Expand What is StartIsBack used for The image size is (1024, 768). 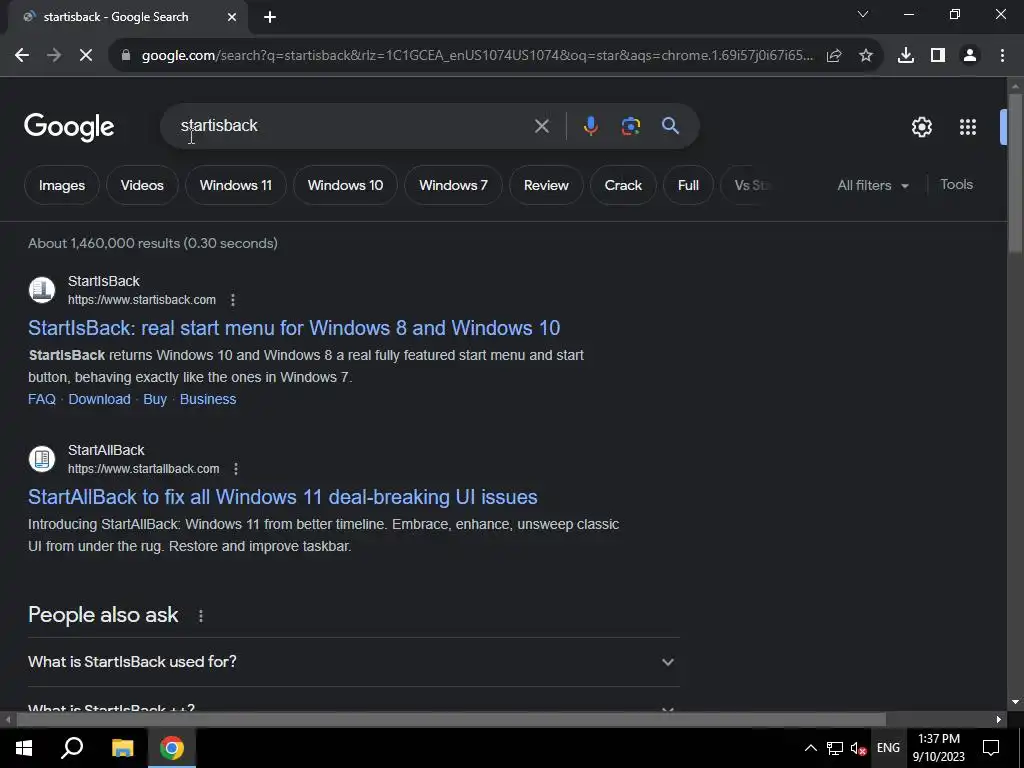(x=353, y=662)
